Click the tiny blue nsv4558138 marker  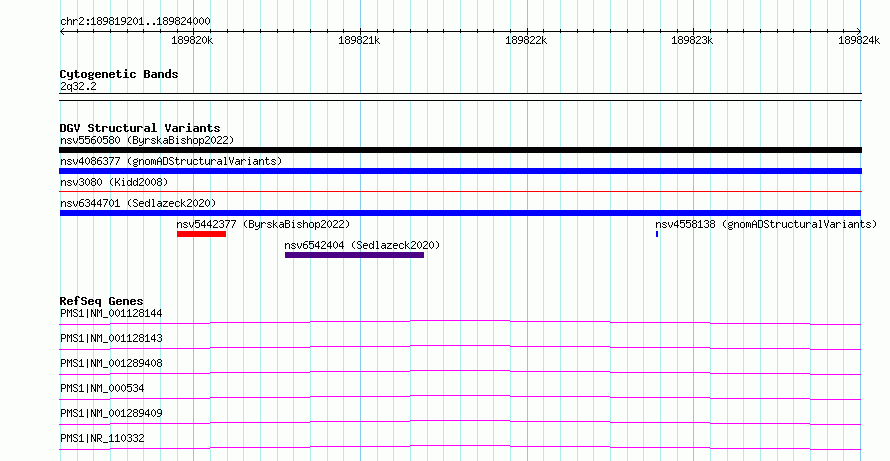(x=657, y=234)
